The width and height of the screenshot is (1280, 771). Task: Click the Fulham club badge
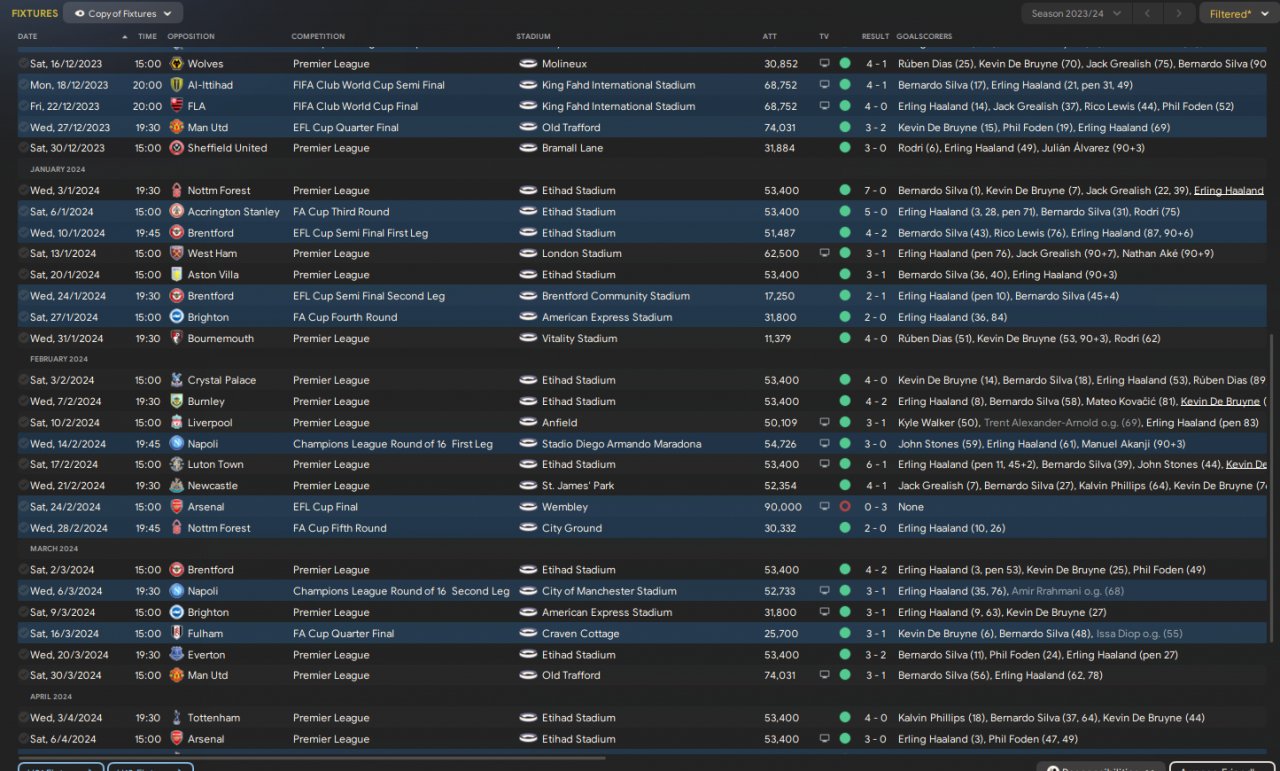pos(177,634)
